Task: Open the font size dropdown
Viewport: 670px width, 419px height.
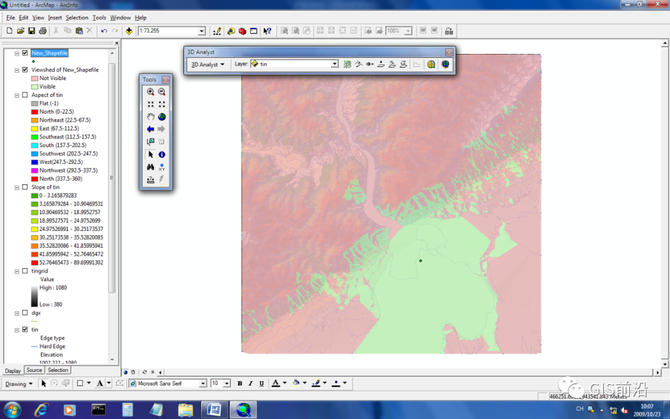Action: tap(227, 384)
